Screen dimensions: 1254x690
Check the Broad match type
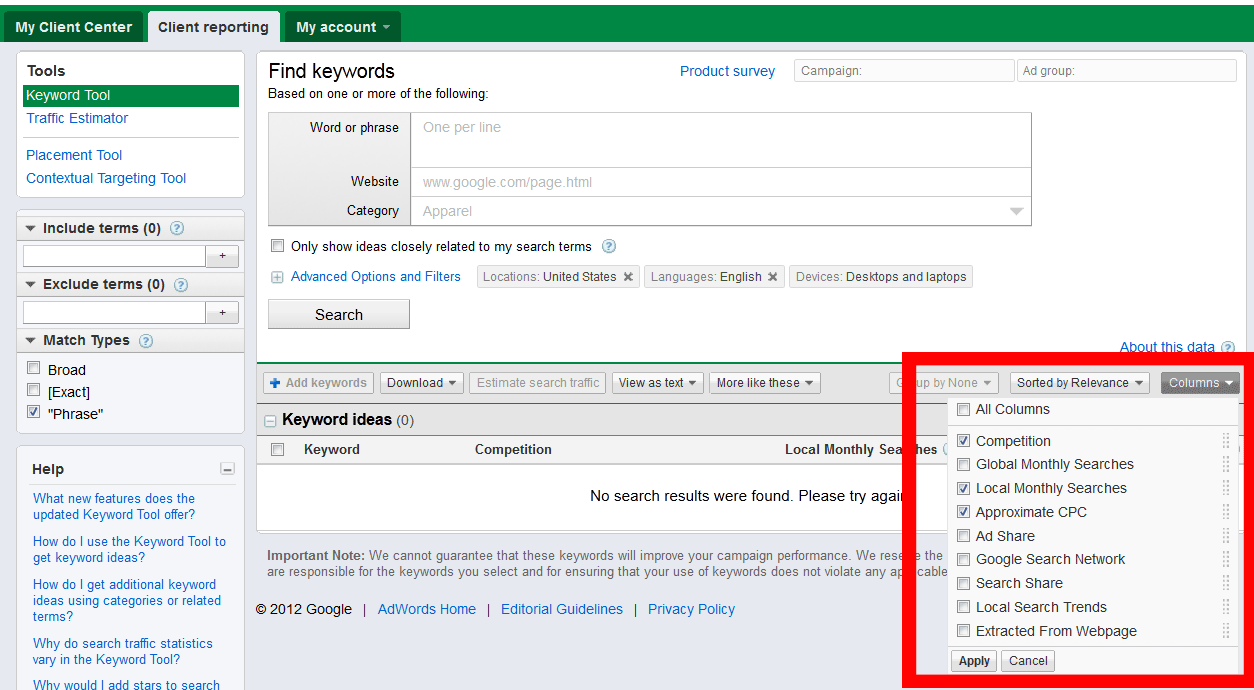point(34,368)
